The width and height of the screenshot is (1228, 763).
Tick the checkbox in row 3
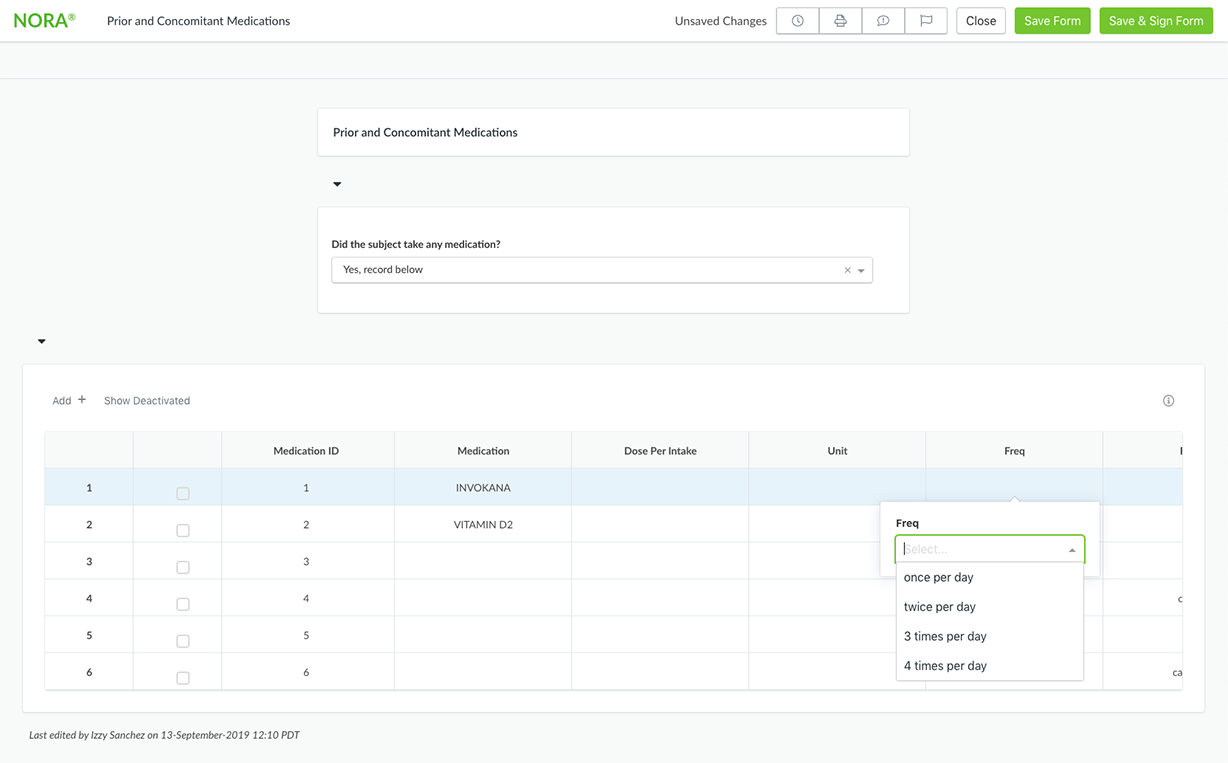(183, 567)
